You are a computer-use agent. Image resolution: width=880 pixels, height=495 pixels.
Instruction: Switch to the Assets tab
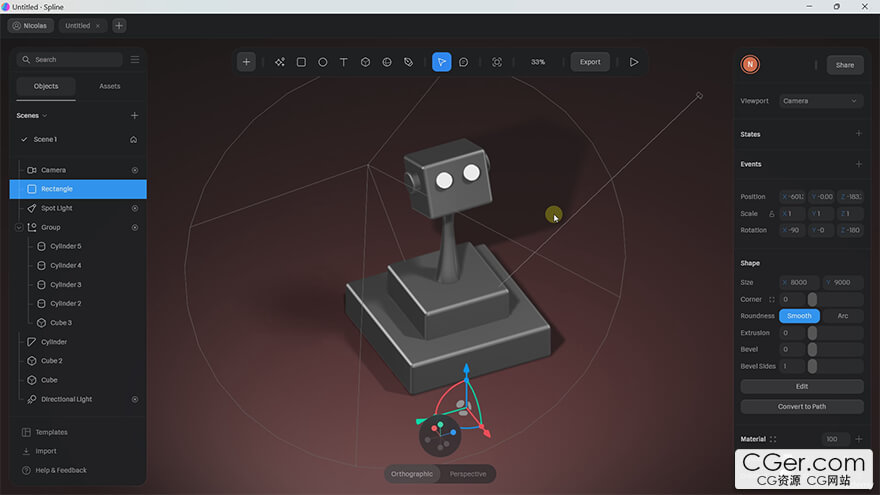coord(110,86)
